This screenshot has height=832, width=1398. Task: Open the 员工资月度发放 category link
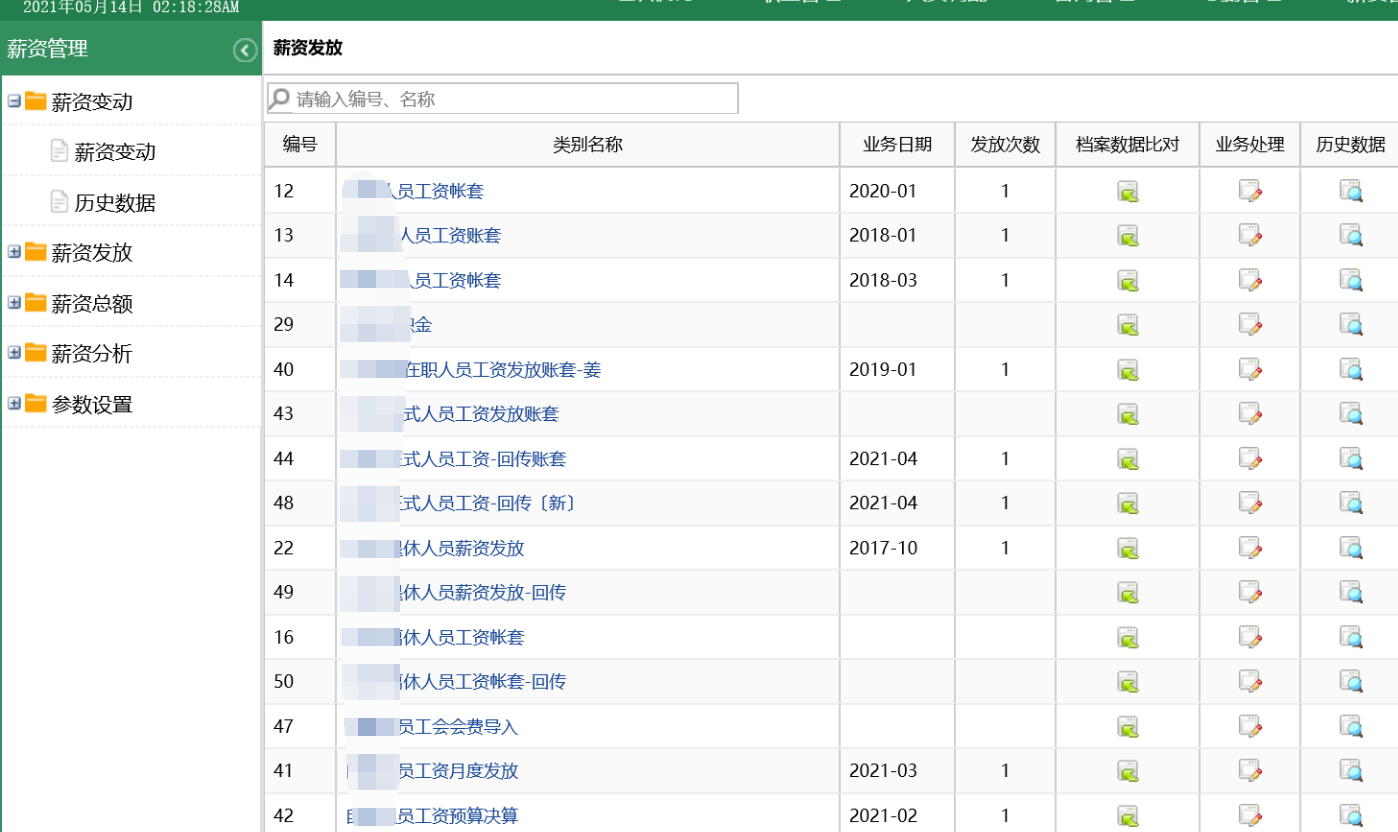pos(457,771)
